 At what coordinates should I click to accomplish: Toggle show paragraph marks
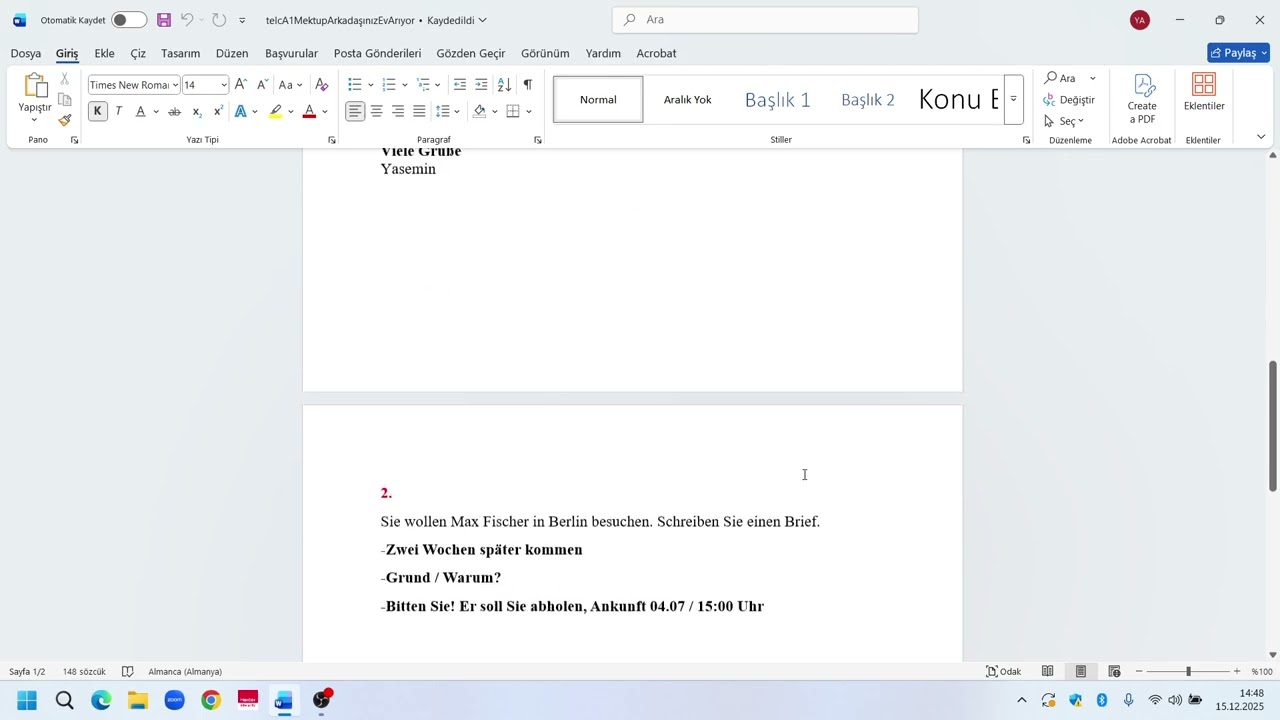tap(527, 85)
